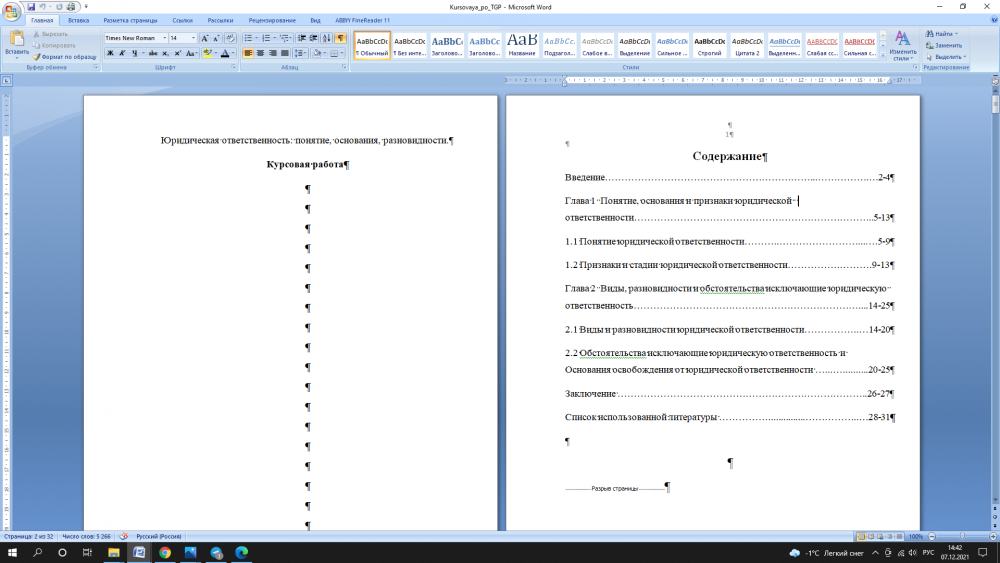Toggle the paragraph marks display

pos(340,38)
